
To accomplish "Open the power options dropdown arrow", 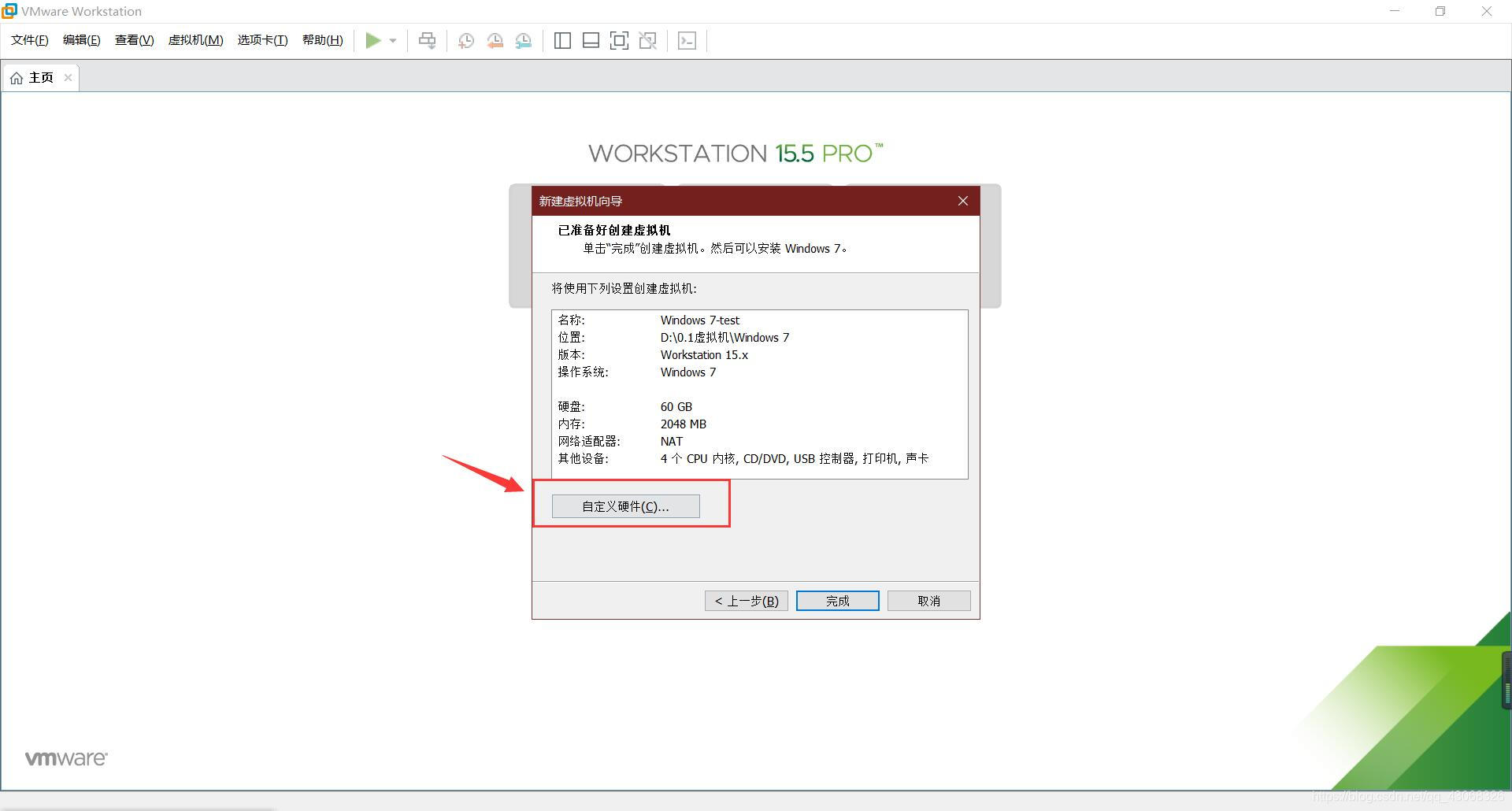I will 393,41.
